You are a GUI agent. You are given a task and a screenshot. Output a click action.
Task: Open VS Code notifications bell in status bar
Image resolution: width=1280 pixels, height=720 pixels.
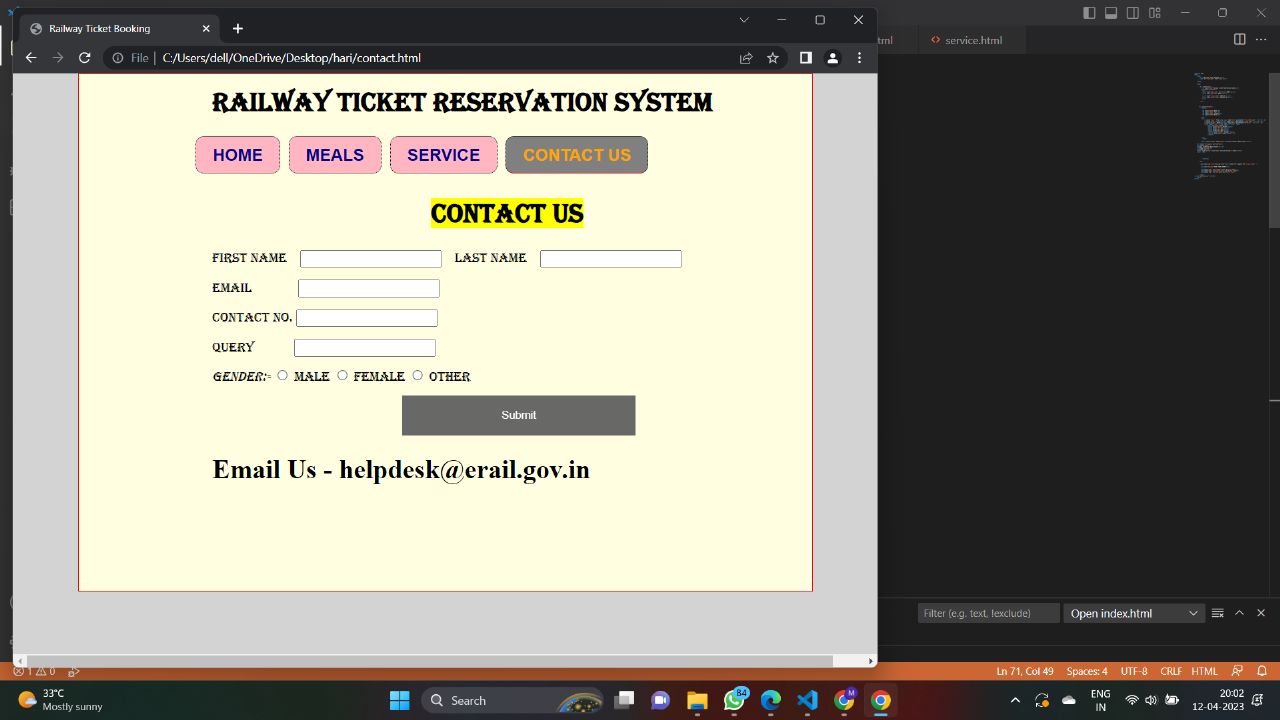(x=1263, y=670)
